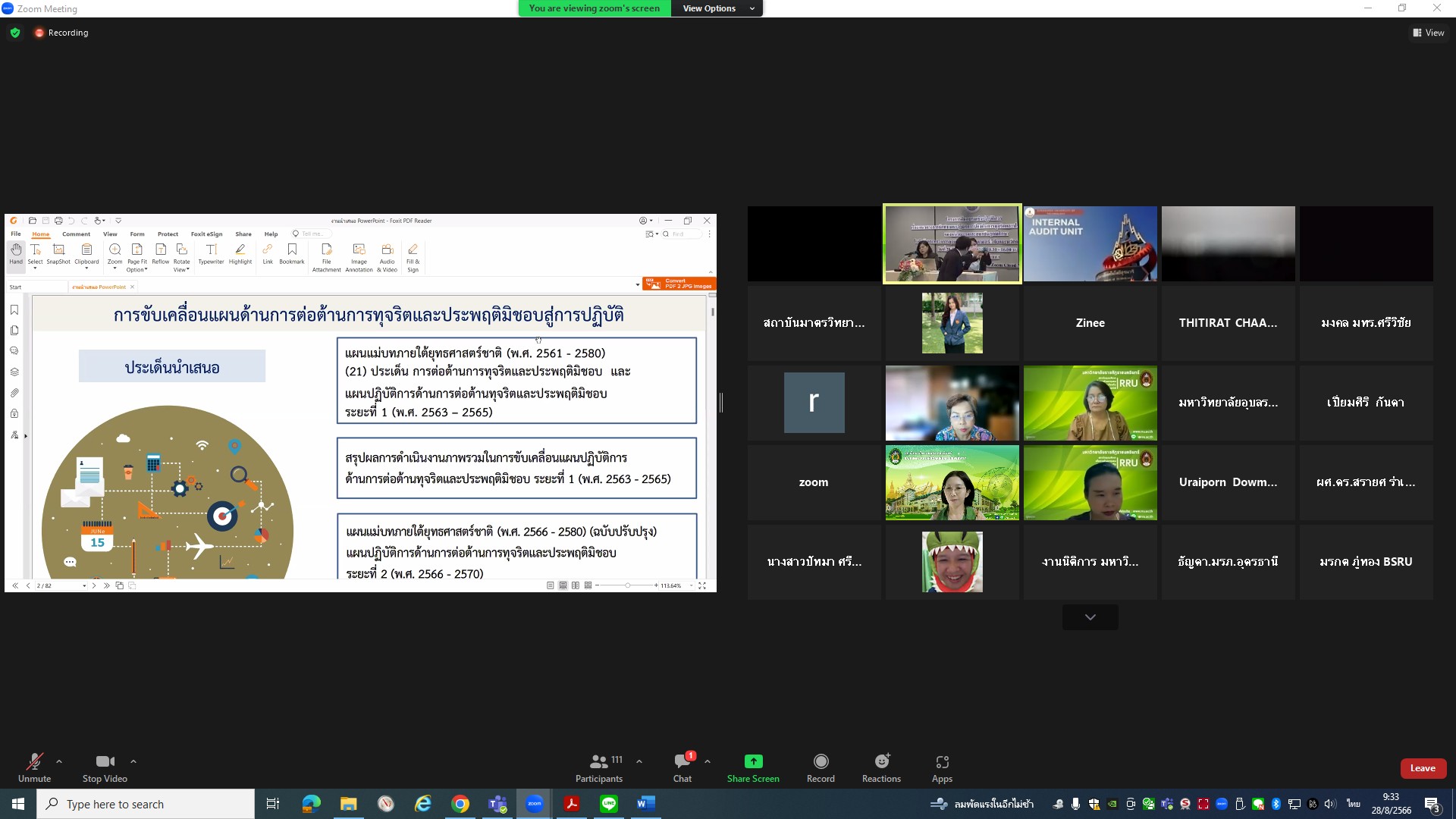This screenshot has height=819, width=1456.
Task: Go to first page in Foxit
Action: [x=15, y=585]
